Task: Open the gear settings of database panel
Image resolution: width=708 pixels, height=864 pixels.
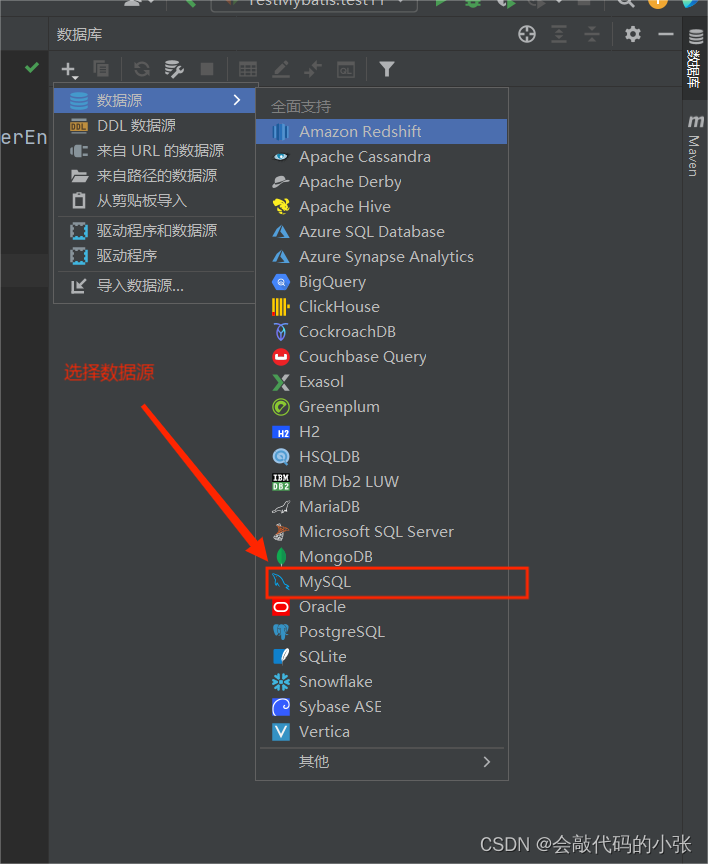Action: [633, 34]
